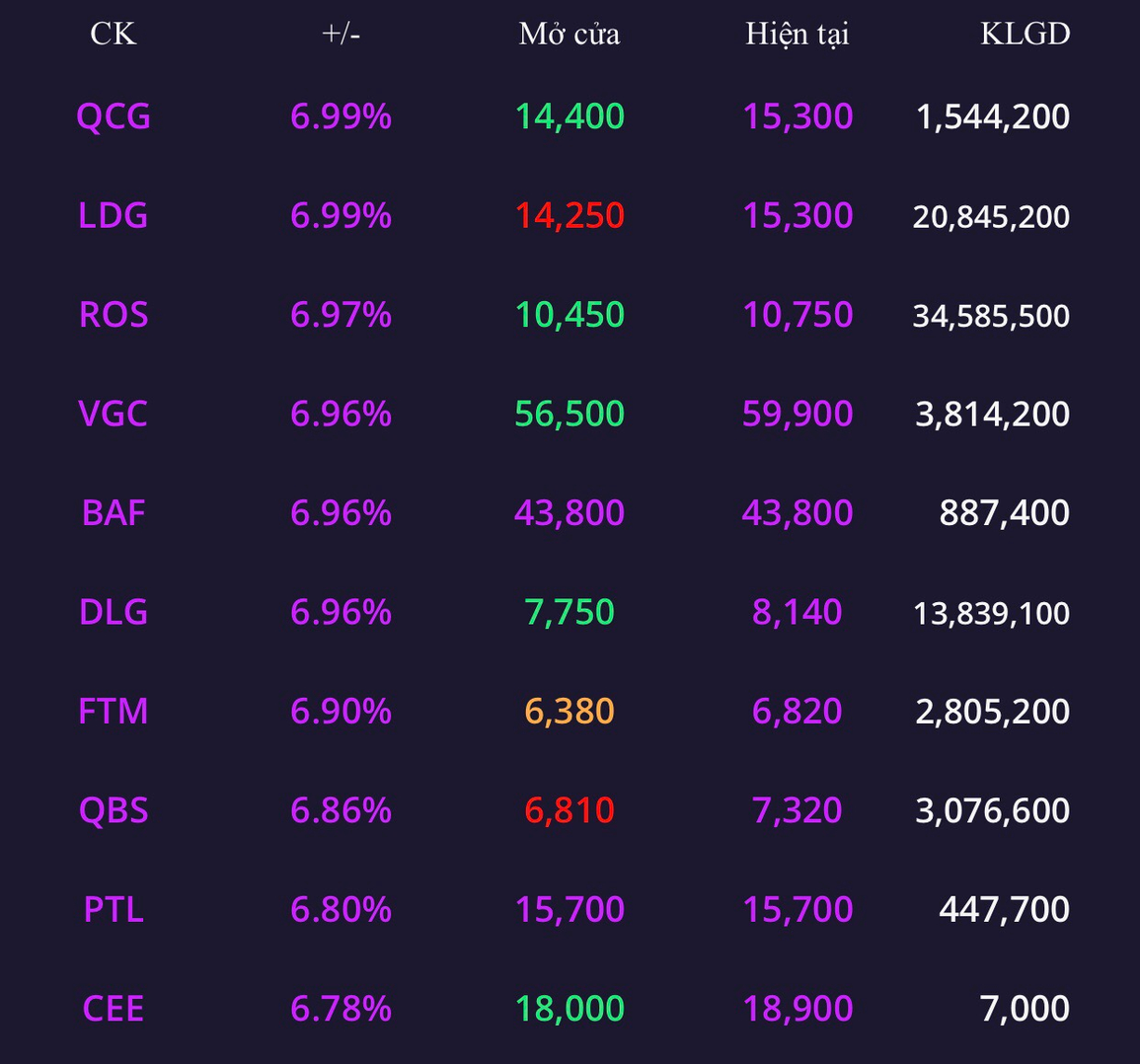The width and height of the screenshot is (1140, 1064).
Task: Open DLG stock details
Action: click(x=114, y=612)
